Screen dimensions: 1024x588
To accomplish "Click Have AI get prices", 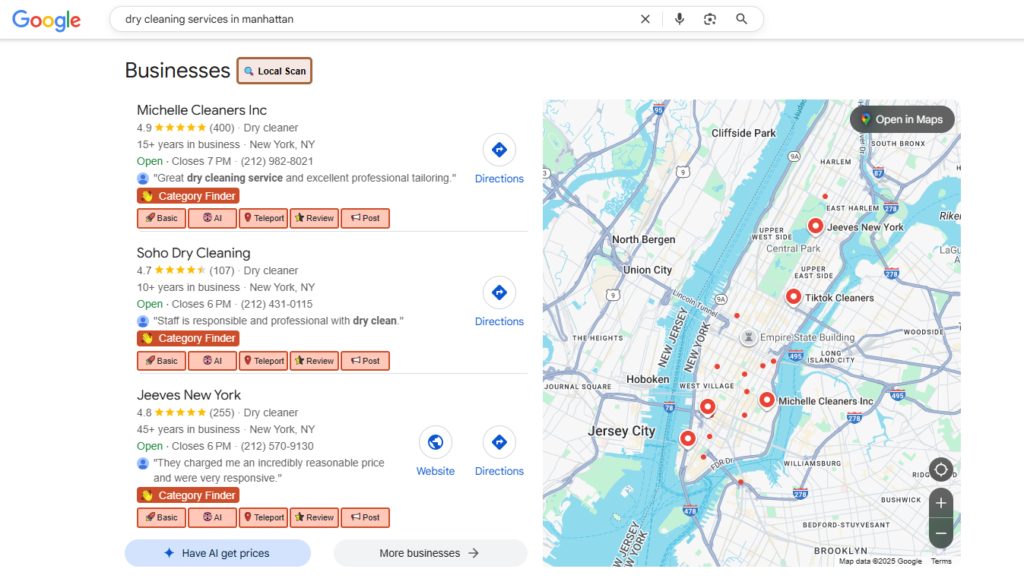I will [217, 553].
